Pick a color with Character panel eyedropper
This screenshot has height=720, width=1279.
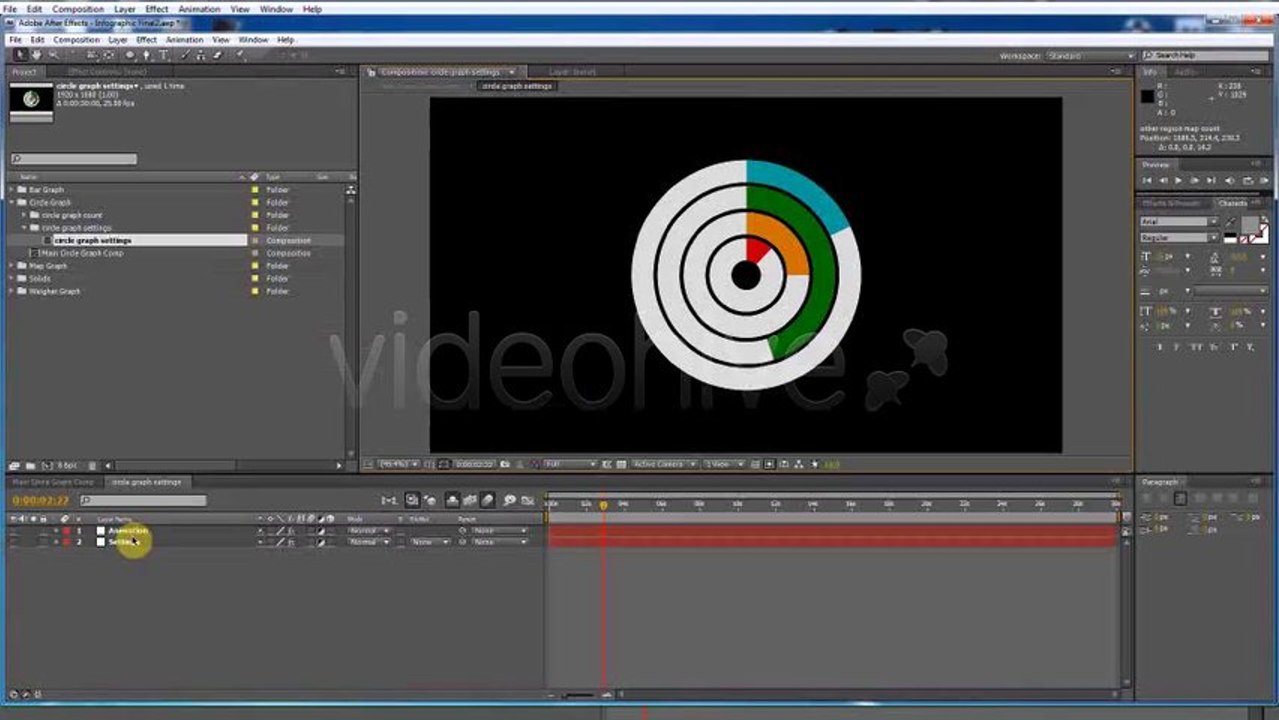click(x=1230, y=222)
